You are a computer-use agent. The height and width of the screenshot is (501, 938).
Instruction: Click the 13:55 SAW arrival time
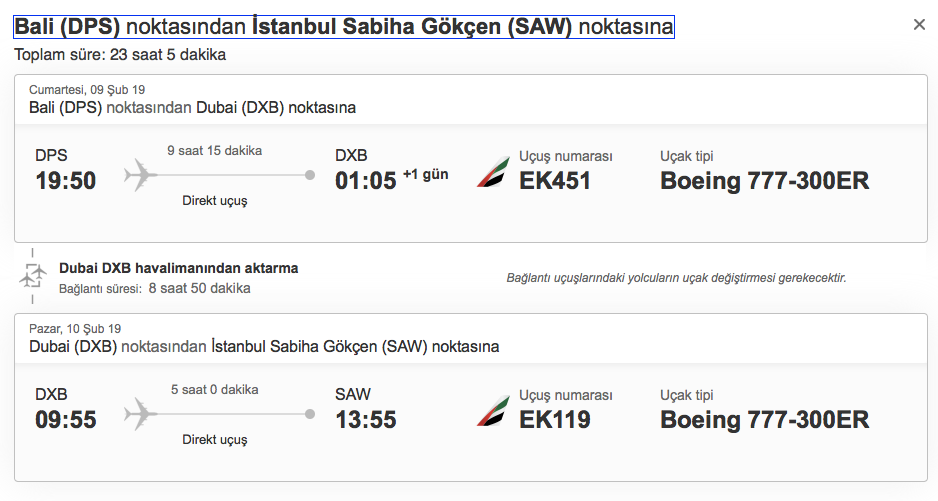click(x=366, y=419)
